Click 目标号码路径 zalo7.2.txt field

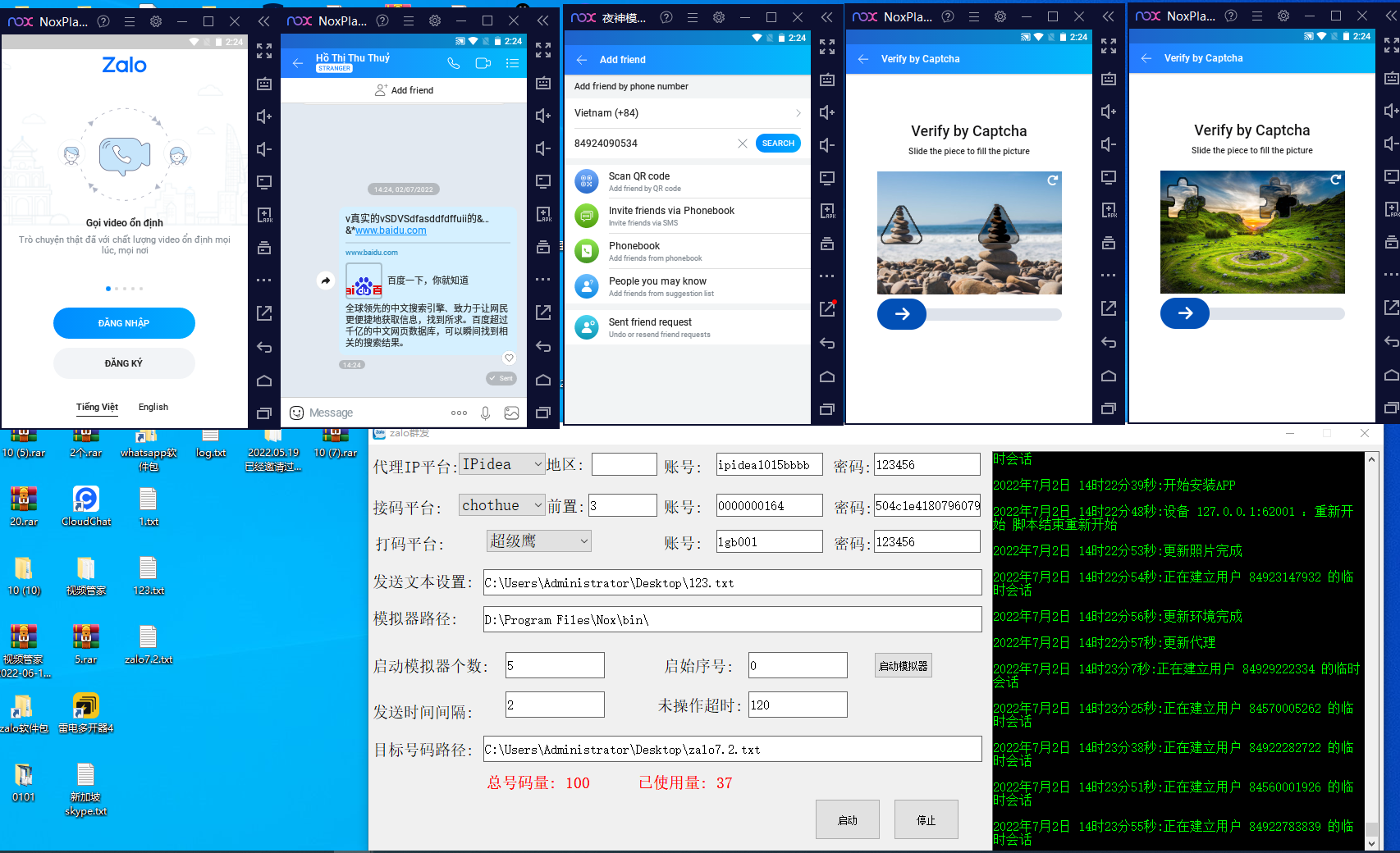click(732, 749)
